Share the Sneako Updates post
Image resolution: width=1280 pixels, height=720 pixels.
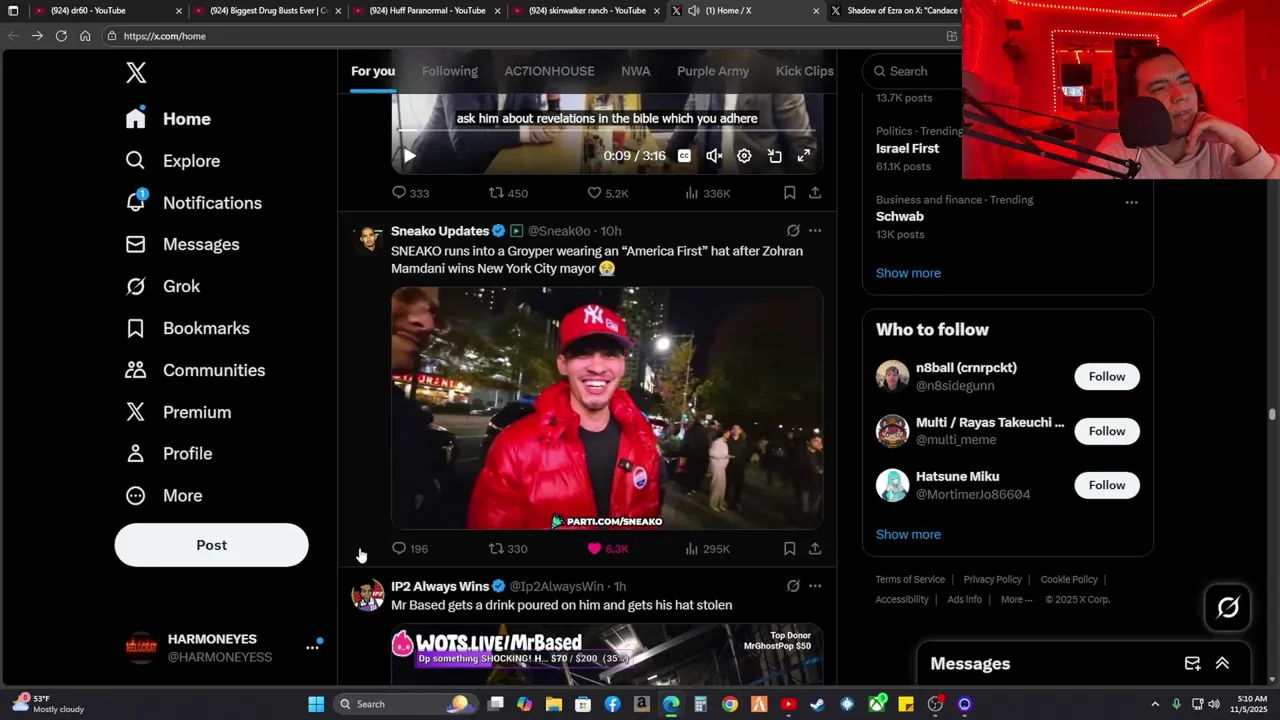tap(815, 548)
